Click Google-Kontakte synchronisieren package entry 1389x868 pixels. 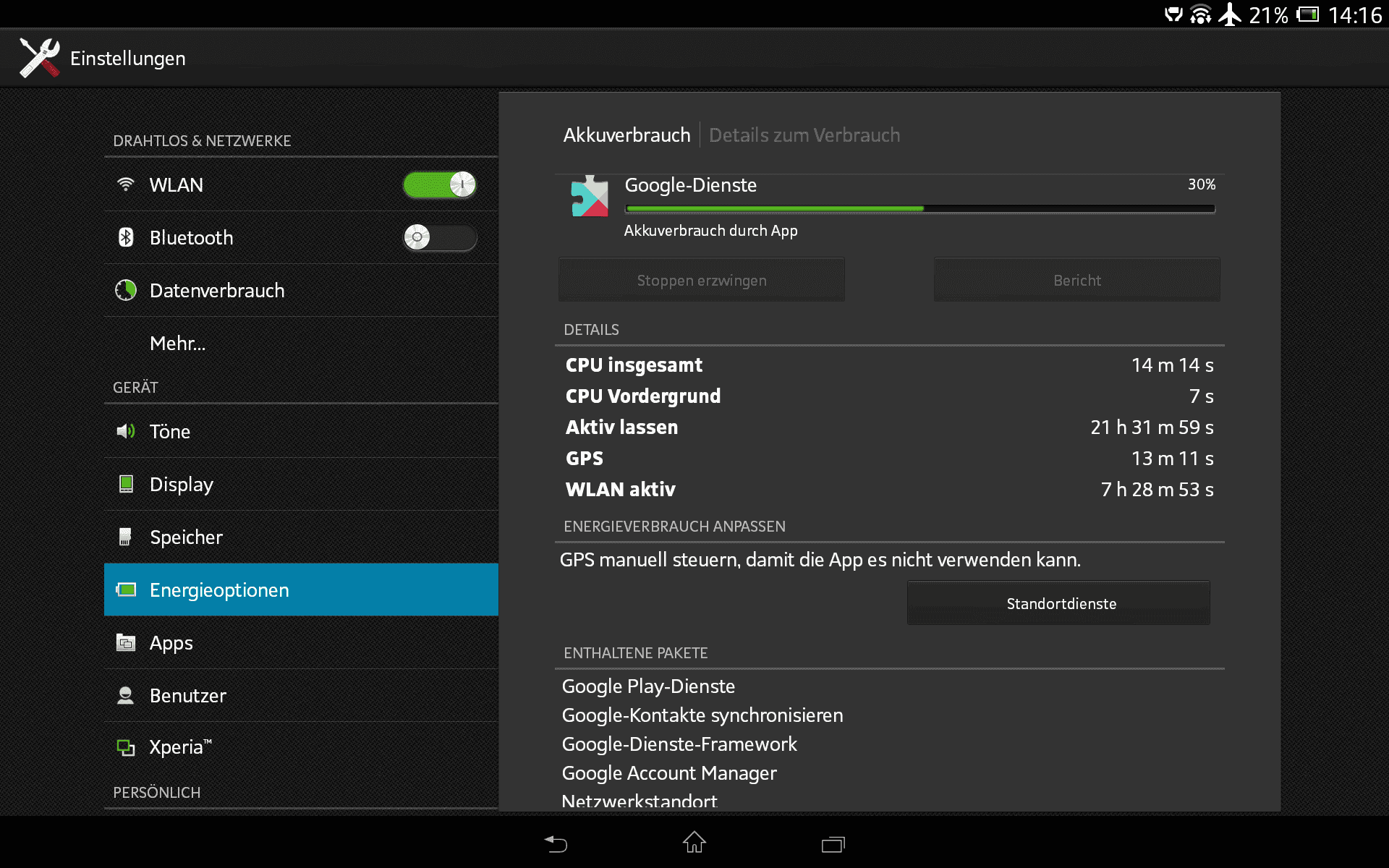[x=702, y=715]
